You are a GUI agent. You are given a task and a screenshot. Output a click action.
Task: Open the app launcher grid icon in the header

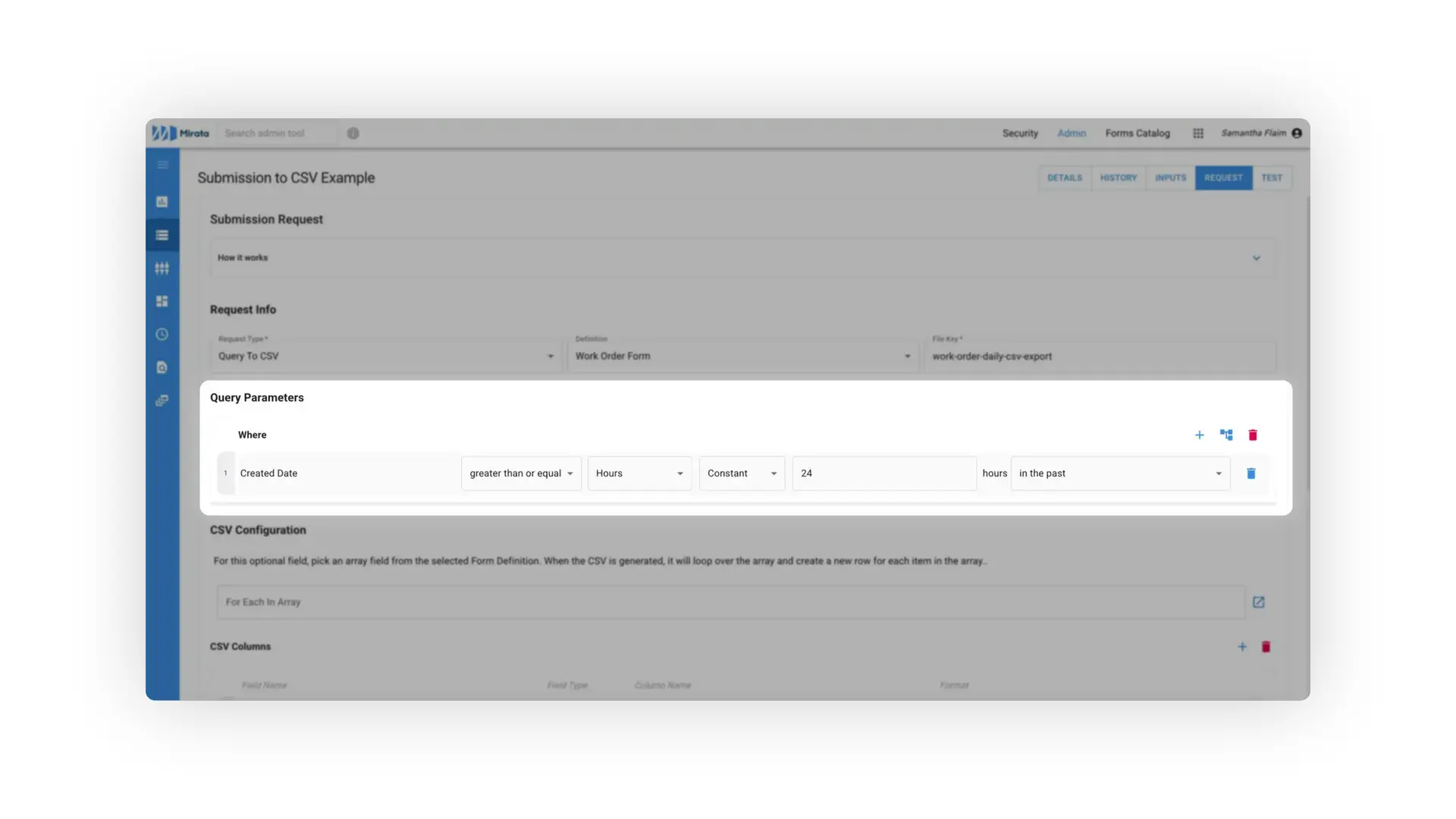tap(1198, 133)
